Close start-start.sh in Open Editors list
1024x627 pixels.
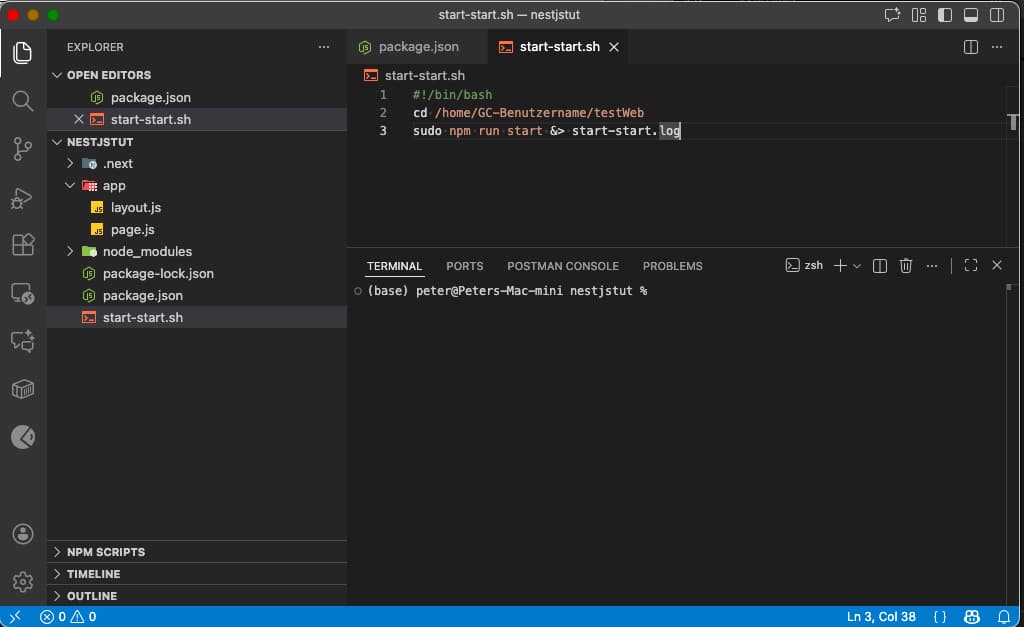click(78, 119)
